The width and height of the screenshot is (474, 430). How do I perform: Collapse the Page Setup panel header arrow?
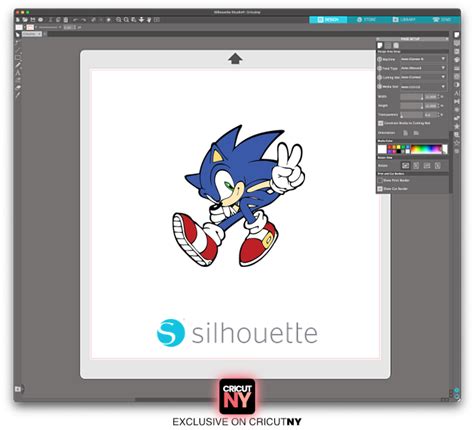(378, 39)
